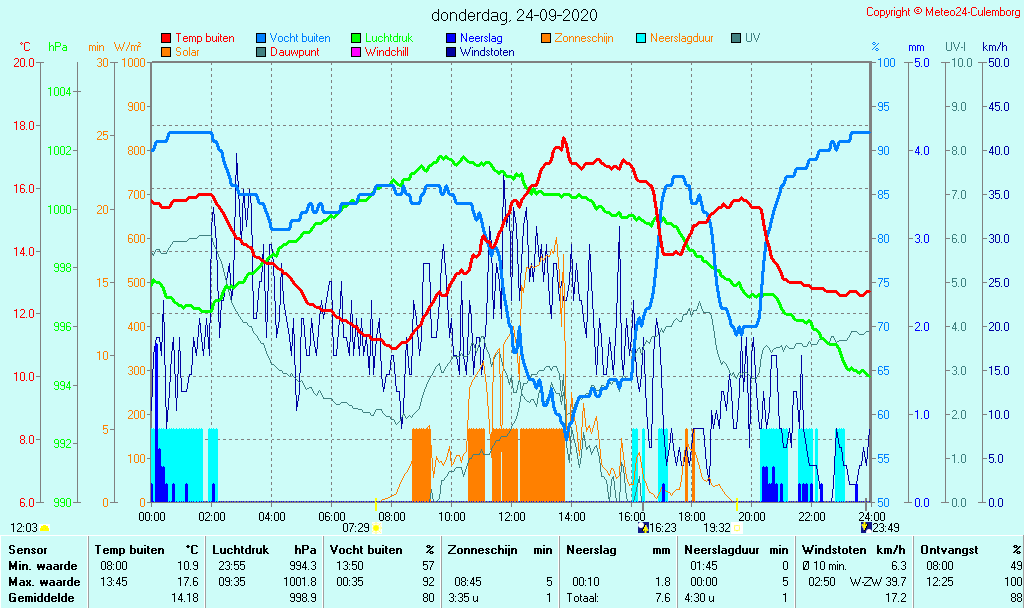This screenshot has height=608, width=1026.
Task: Click the green Luchtdruk legend square
Action: 356,38
